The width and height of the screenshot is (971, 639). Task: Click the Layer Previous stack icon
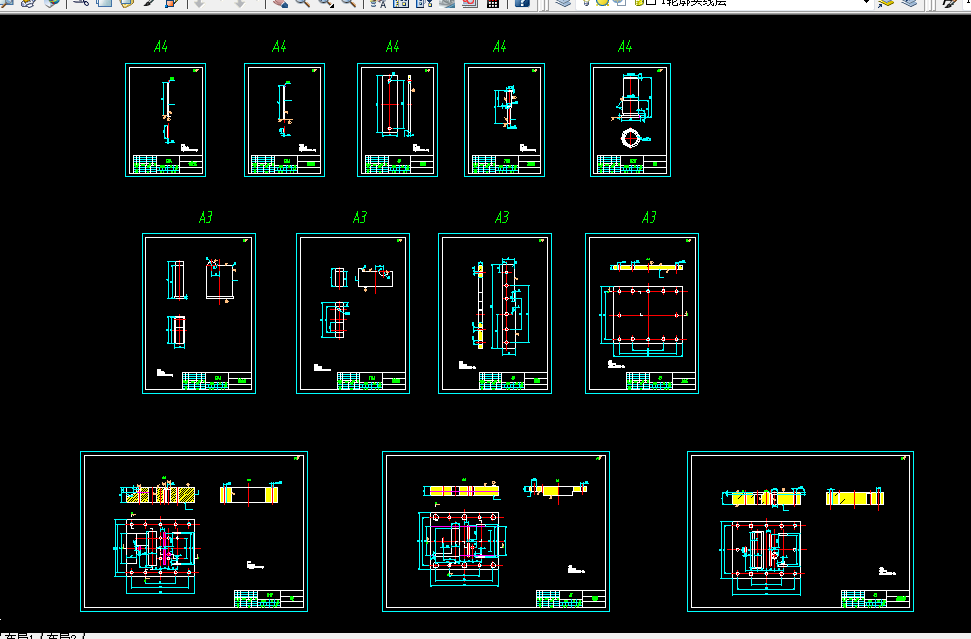[x=909, y=2]
